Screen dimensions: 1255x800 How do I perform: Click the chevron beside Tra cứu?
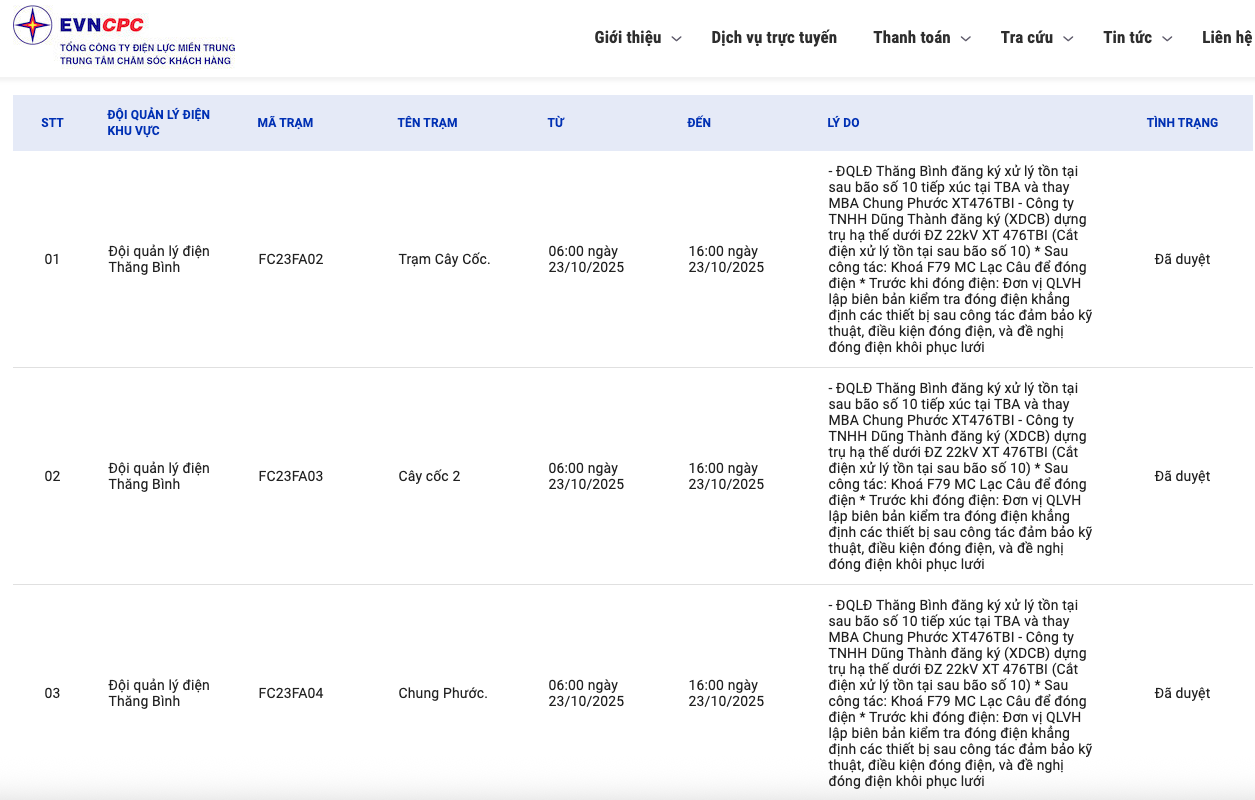tap(1068, 39)
